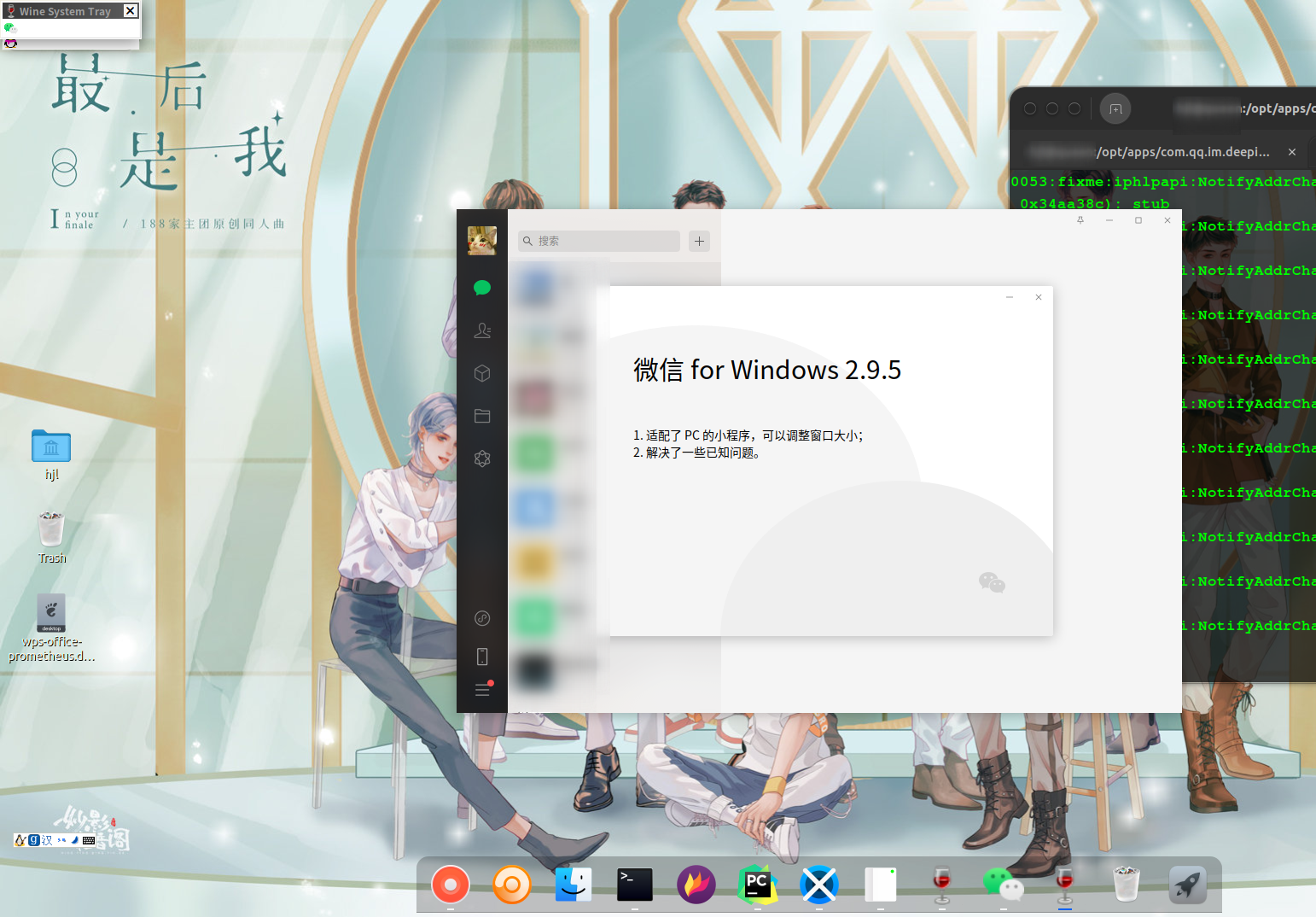Pin the WeChat main window on top
1316x917 pixels.
pos(1080,220)
